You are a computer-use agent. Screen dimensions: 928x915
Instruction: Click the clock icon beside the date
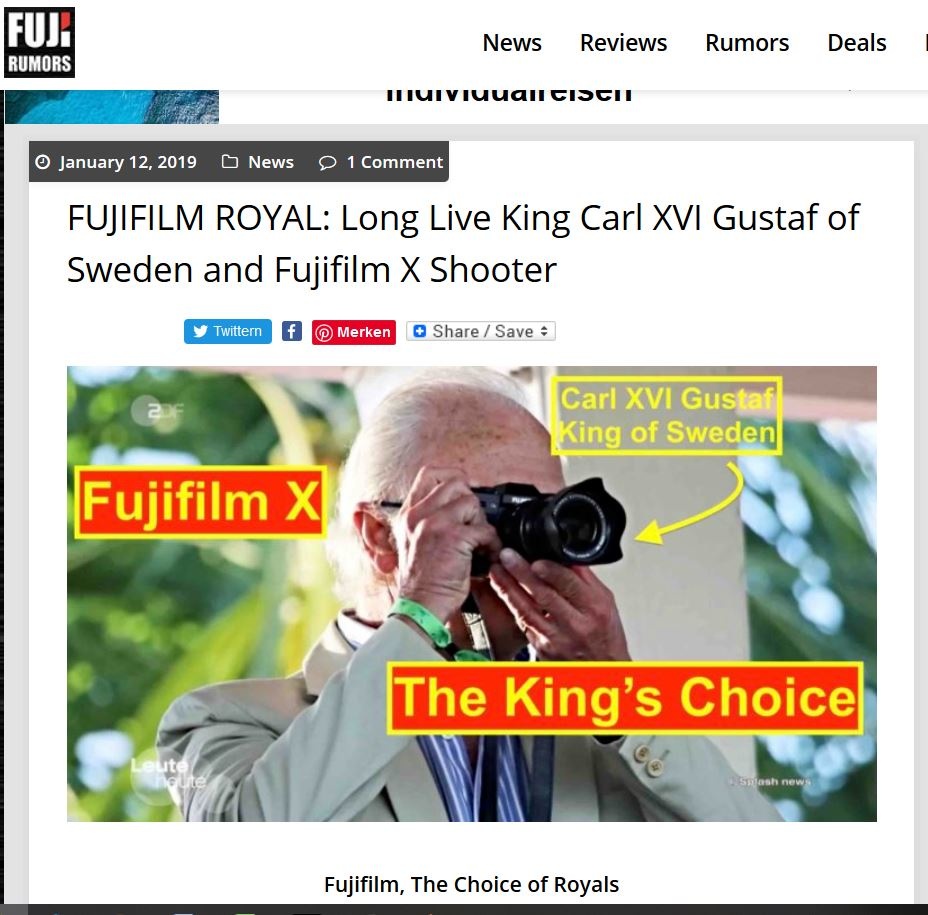tap(43, 162)
